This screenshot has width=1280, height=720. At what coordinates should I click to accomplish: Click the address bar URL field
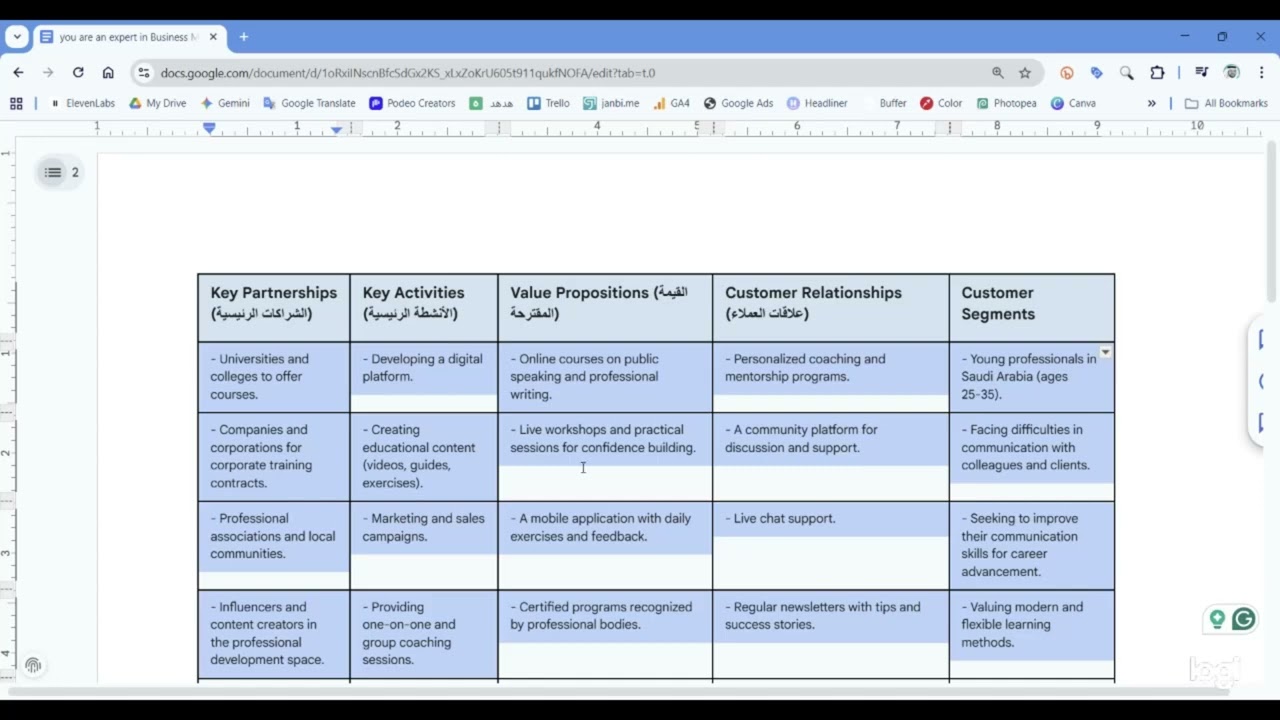point(570,72)
